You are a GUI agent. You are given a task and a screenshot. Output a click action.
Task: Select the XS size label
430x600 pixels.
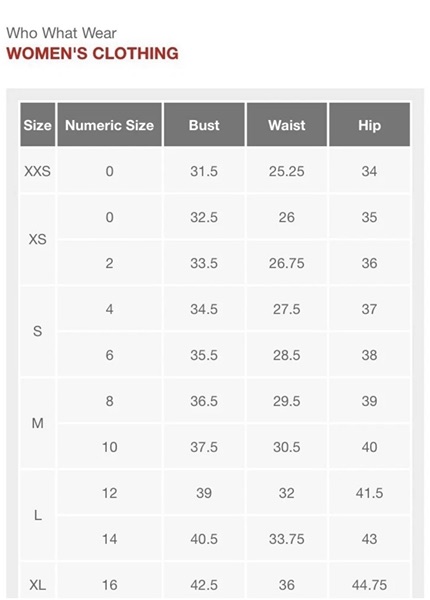pos(37,240)
